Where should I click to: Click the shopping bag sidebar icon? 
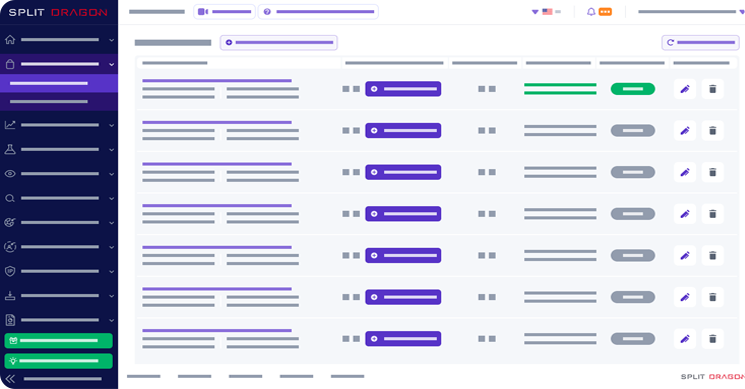(10, 64)
